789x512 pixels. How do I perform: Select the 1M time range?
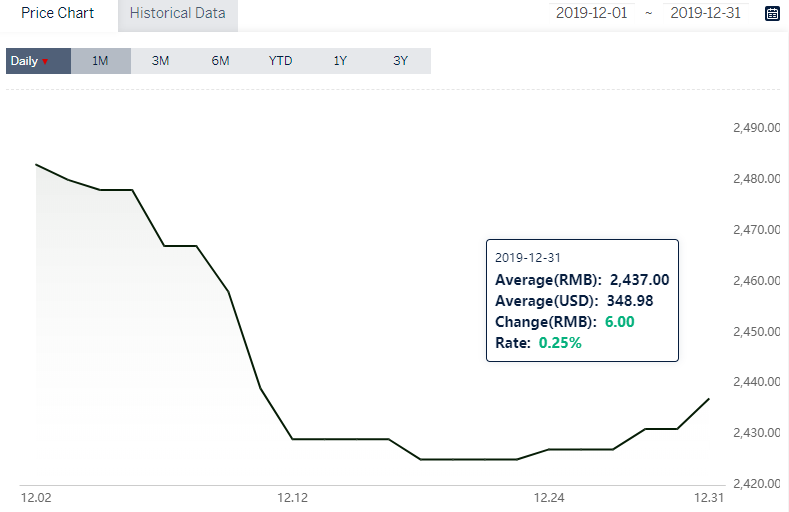coord(101,61)
